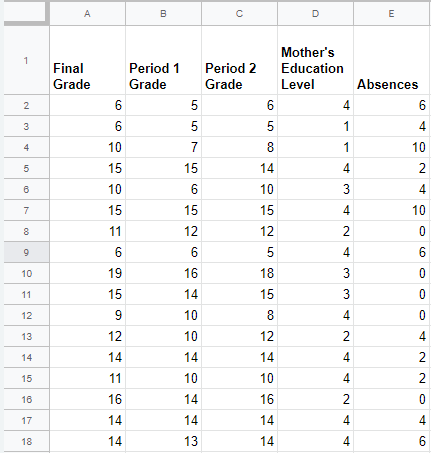The height and width of the screenshot is (453, 431).
Task: Click Absences 6 in row 18
Action: (x=391, y=441)
